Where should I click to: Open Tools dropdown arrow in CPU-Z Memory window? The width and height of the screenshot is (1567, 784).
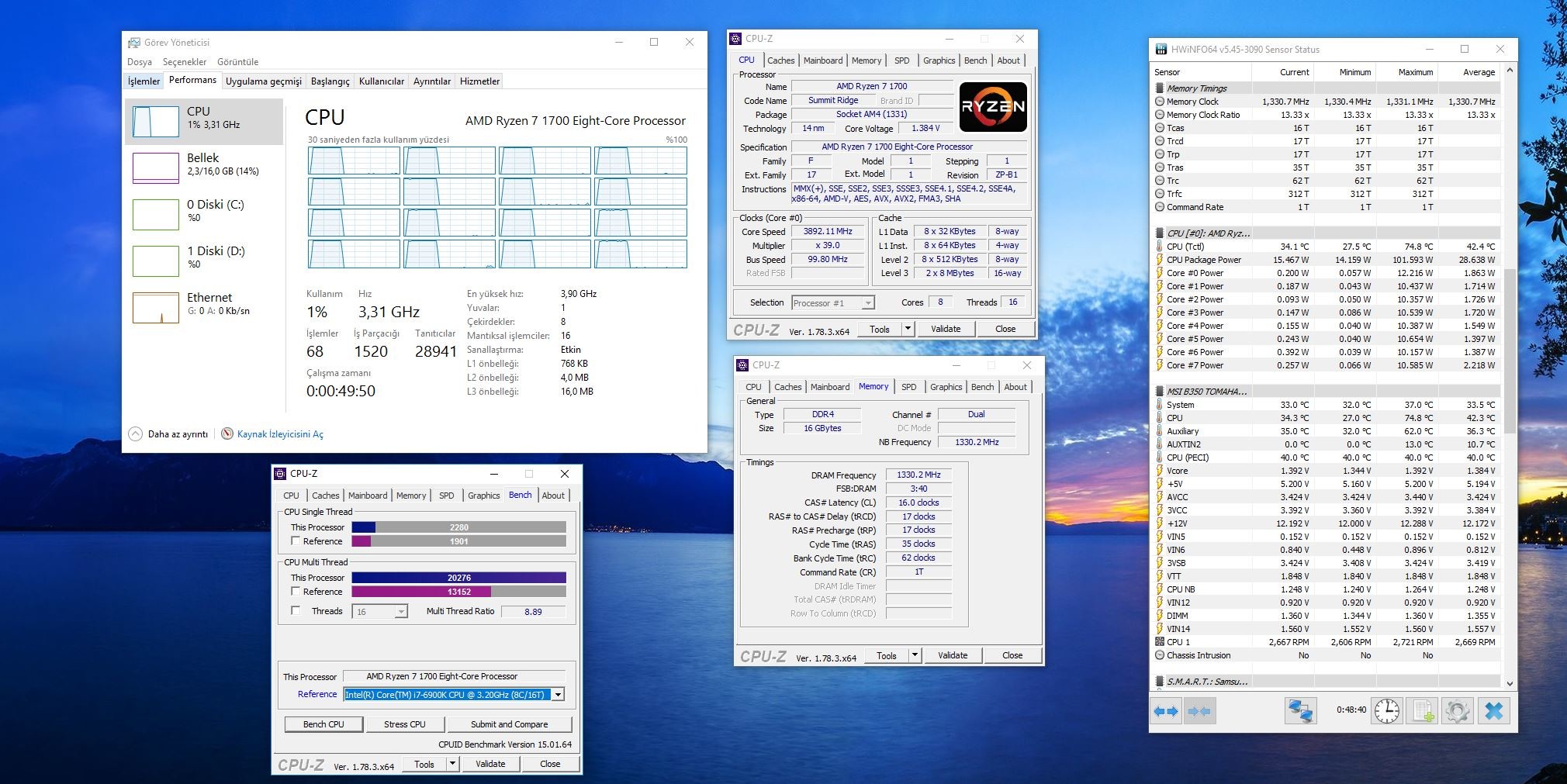[x=915, y=655]
